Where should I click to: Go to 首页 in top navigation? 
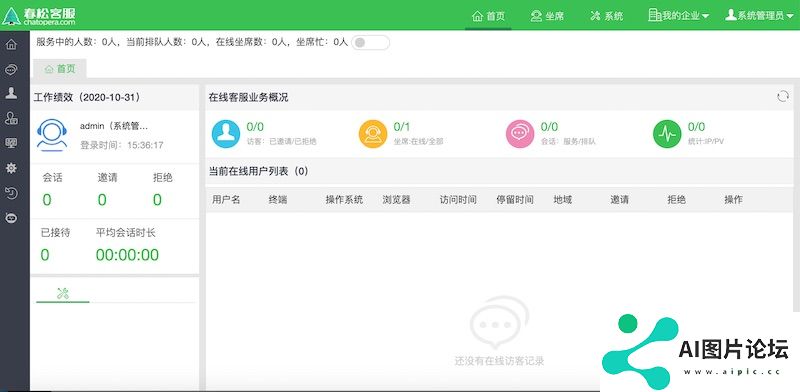tap(488, 16)
